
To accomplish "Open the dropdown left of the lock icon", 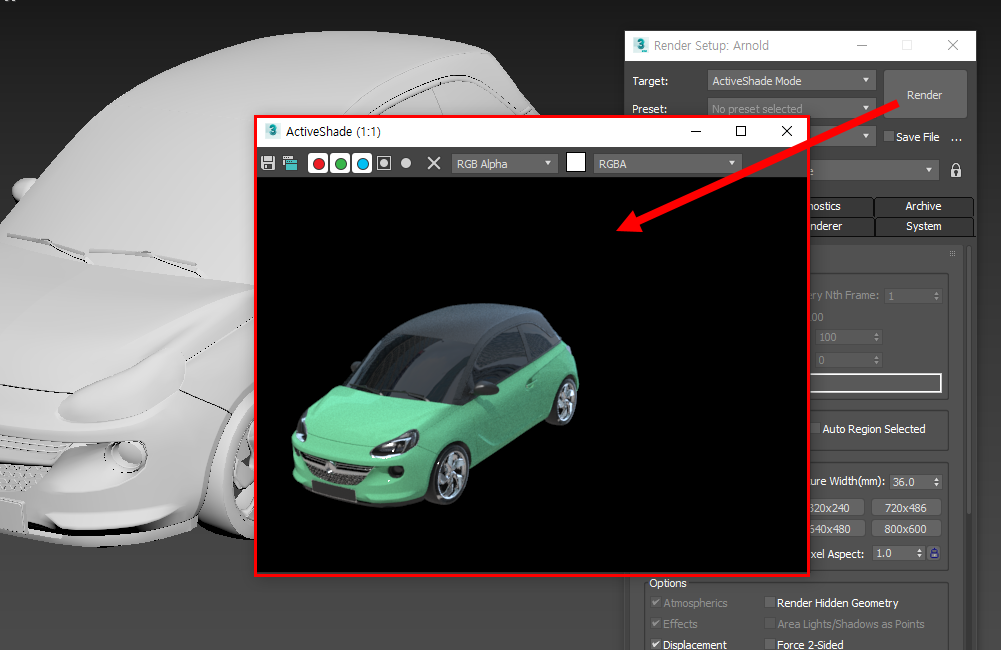I will point(873,170).
